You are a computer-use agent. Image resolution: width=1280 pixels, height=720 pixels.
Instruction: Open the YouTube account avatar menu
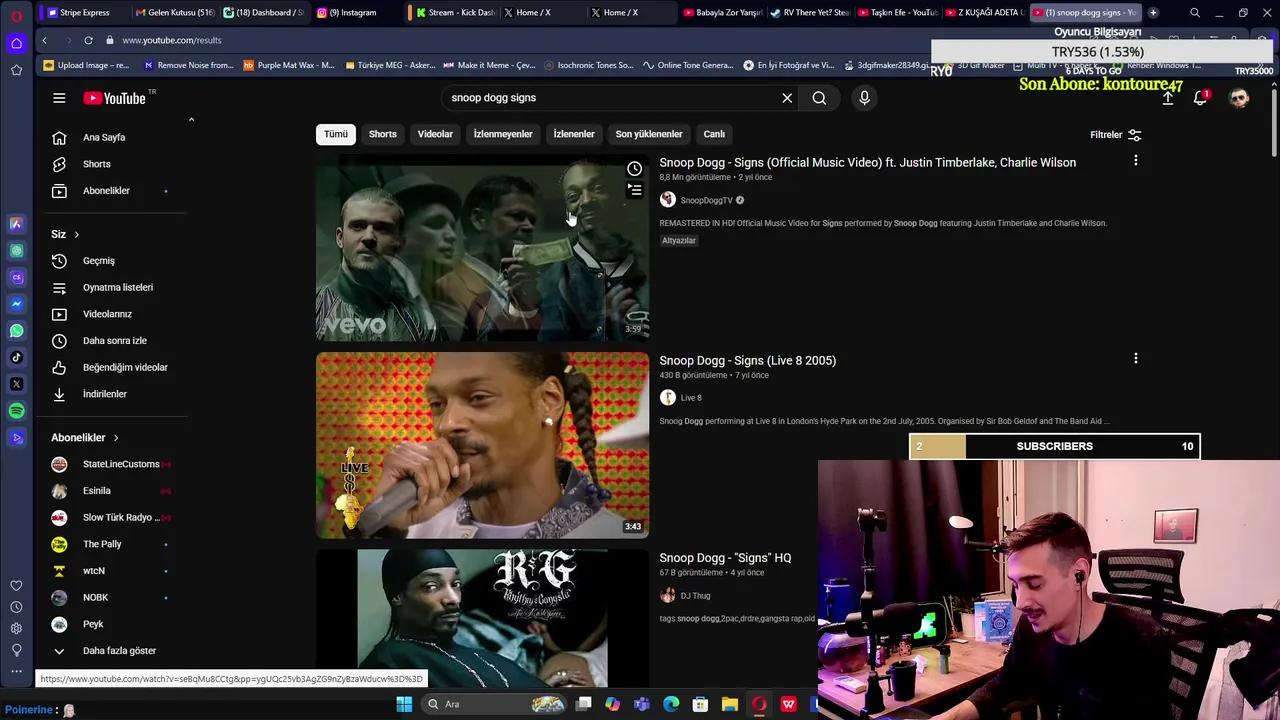point(1239,98)
